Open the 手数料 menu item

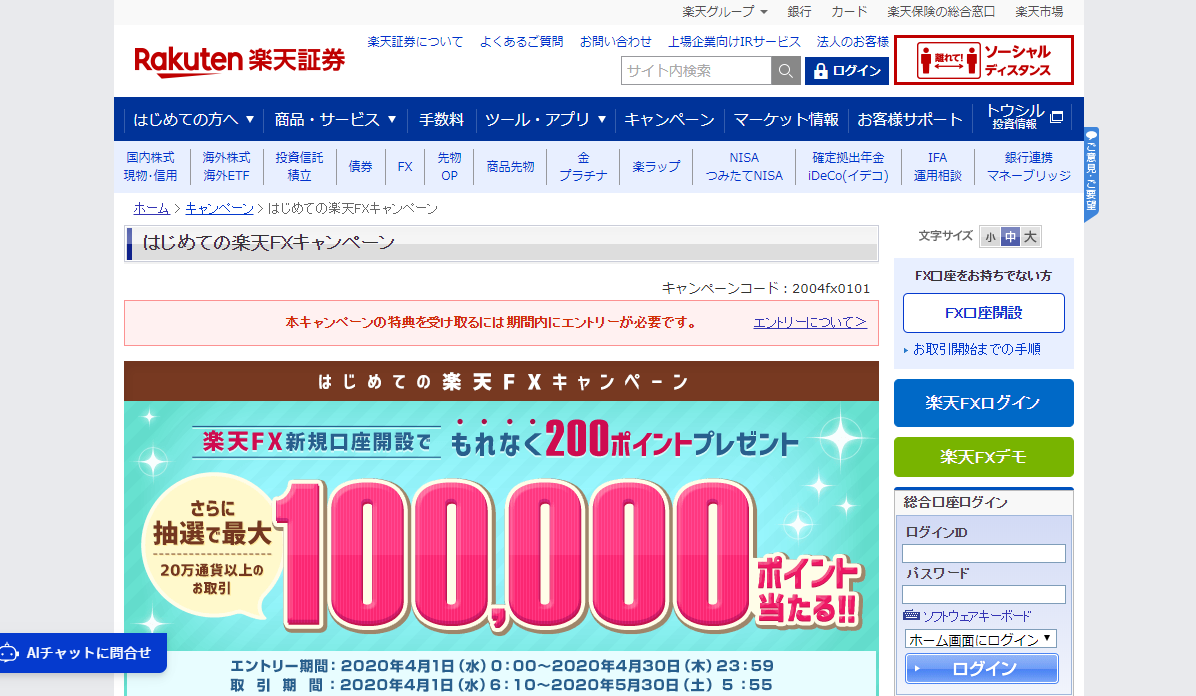click(x=441, y=119)
